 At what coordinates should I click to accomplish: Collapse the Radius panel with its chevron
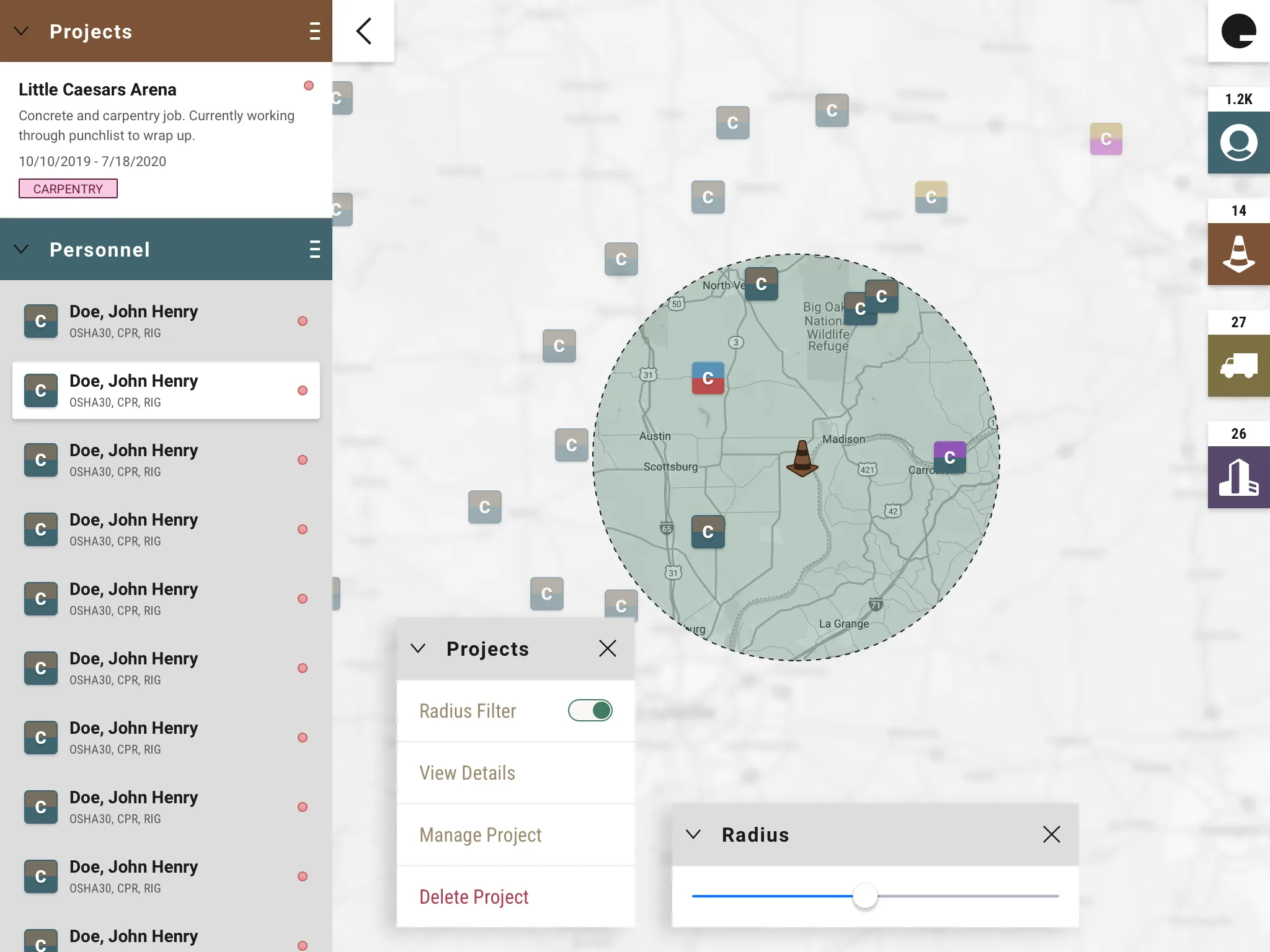click(x=693, y=834)
